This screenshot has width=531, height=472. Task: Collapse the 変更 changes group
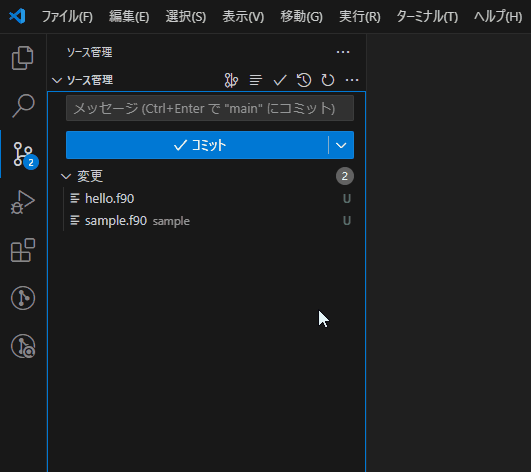click(66, 176)
